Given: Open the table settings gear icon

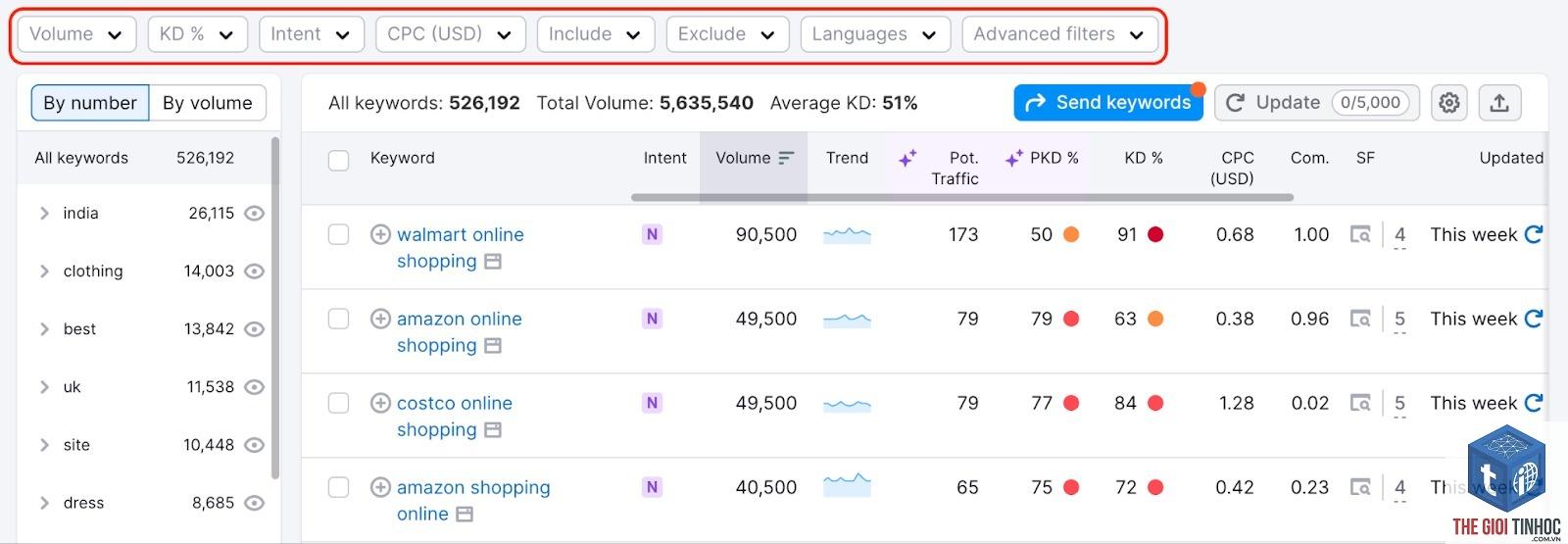Looking at the screenshot, I should [x=1449, y=103].
